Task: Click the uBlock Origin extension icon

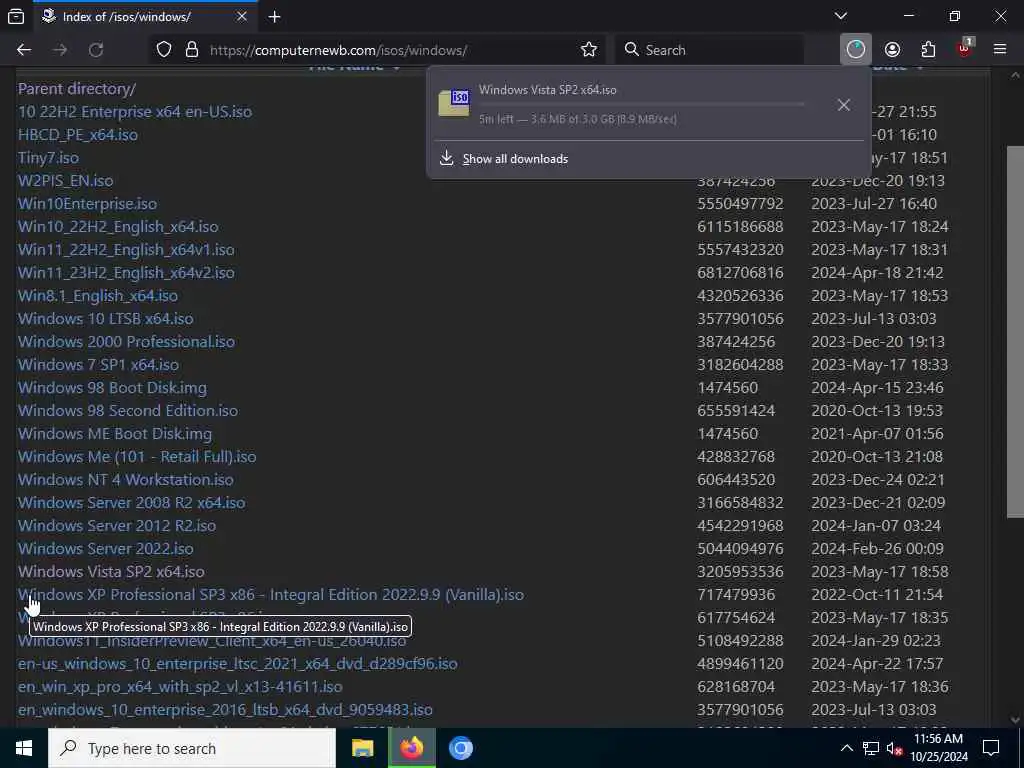Action: 965,48
